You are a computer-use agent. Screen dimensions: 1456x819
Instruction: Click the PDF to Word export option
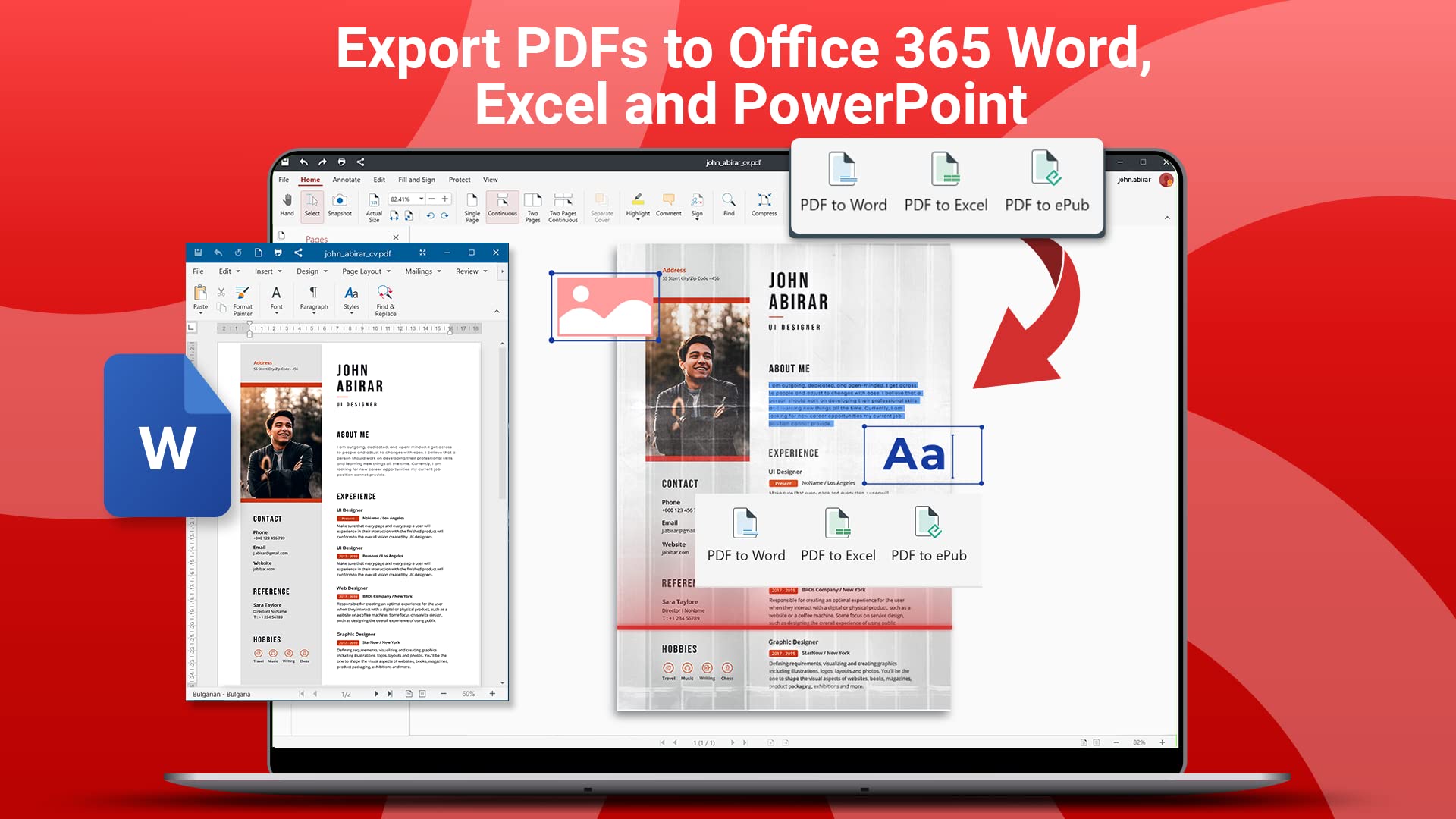pos(843,182)
